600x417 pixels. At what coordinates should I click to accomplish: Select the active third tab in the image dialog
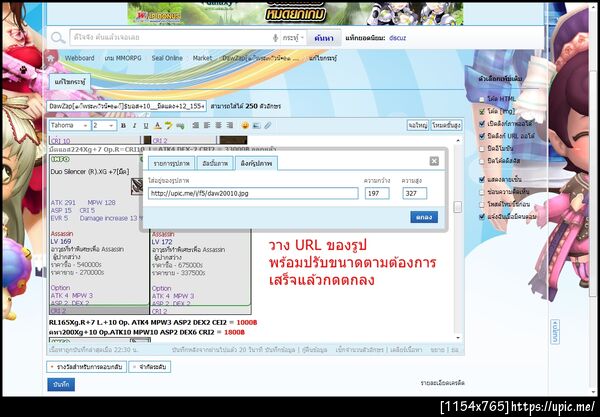pos(256,163)
